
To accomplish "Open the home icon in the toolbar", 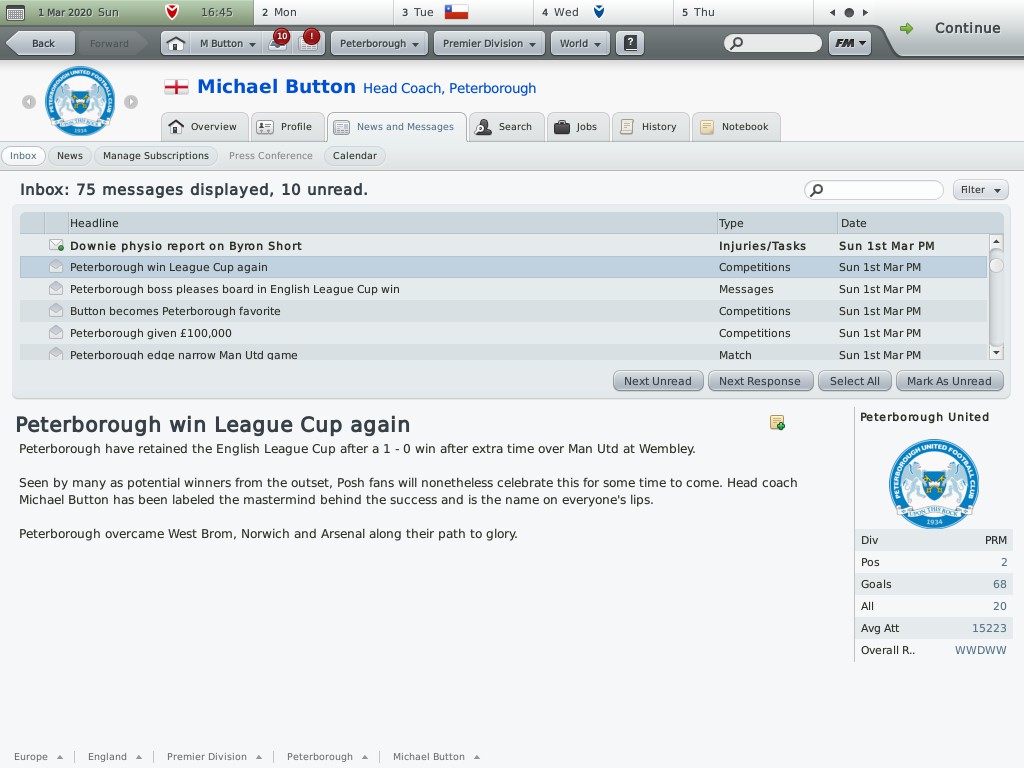I will [176, 44].
